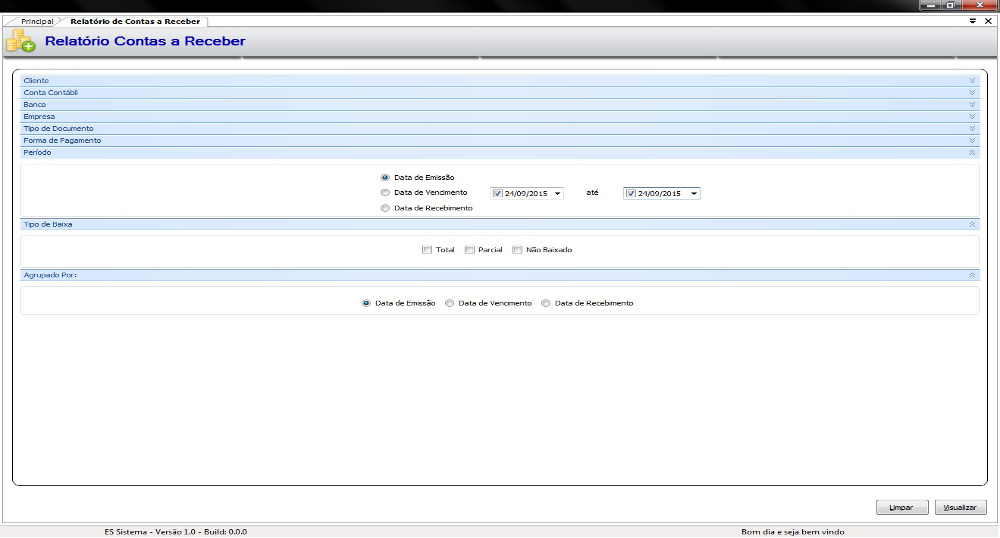Screen dimensions: 1000x538
Task: Select Data de Vencimento period radio button
Action: 385,193
